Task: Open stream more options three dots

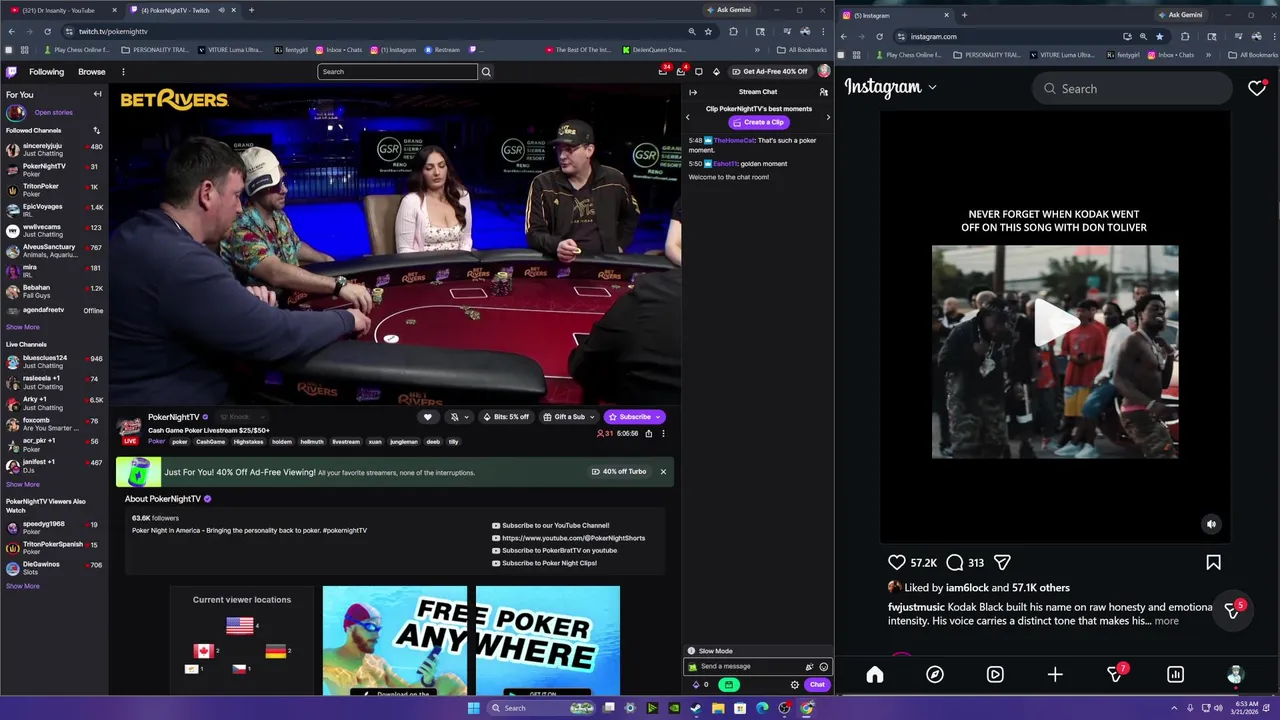Action: pyautogui.click(x=662, y=434)
